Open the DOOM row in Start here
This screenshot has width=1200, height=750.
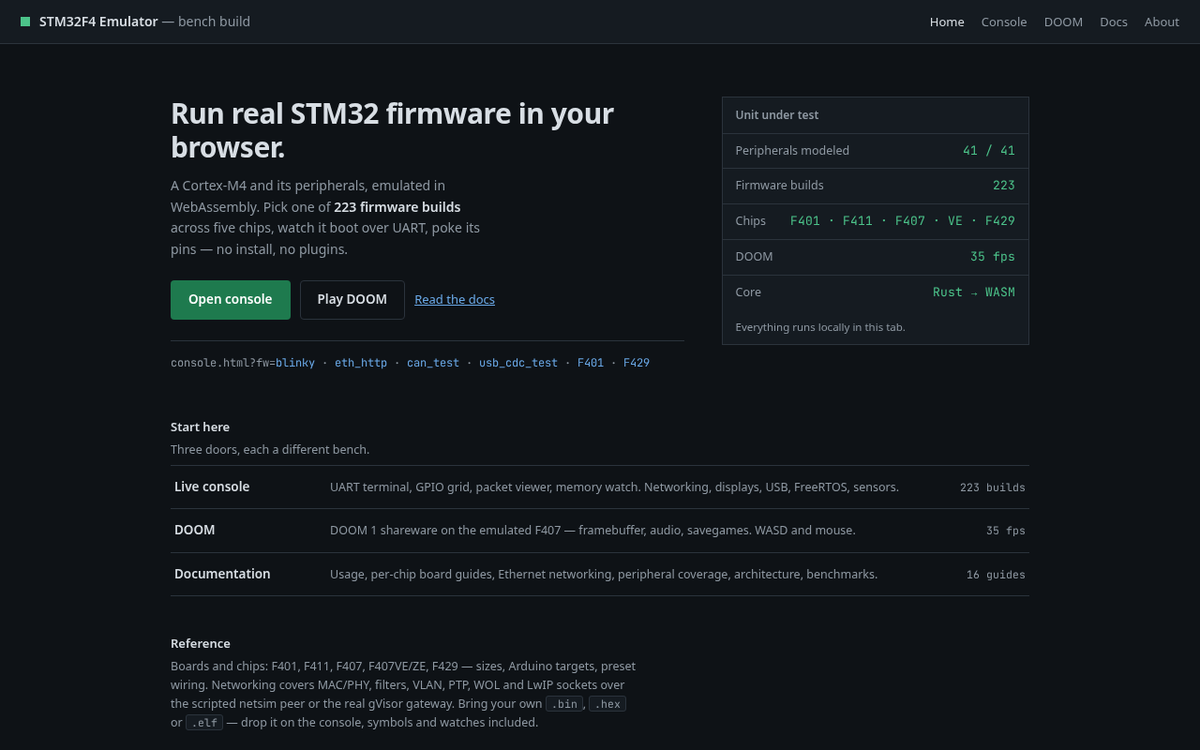[600, 530]
